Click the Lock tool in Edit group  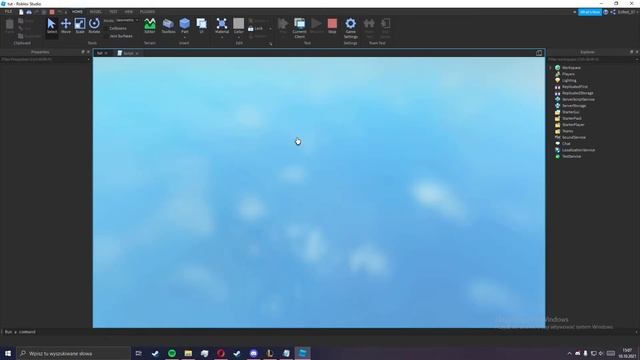pyautogui.click(x=256, y=29)
